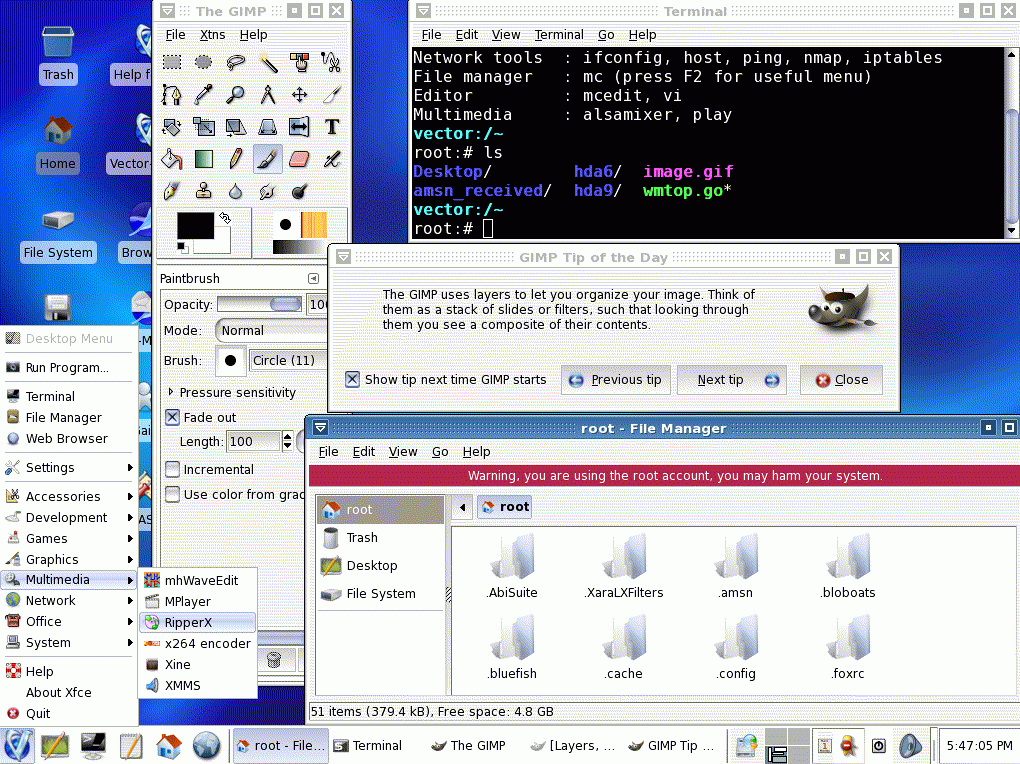The width and height of the screenshot is (1020, 764).
Task: Launch RipperX from the Multimedia submenu
Action: pos(188,622)
